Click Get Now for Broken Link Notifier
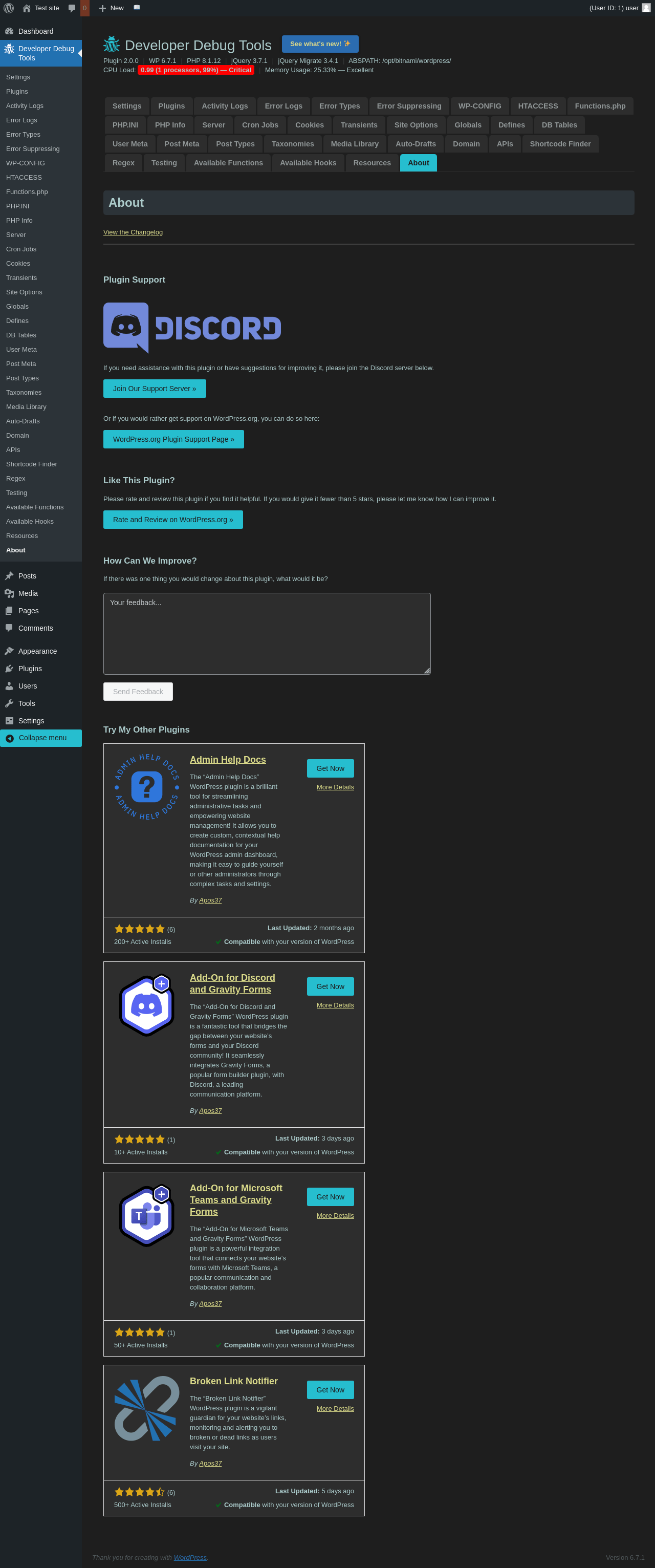The image size is (655, 1568). pos(331,1390)
